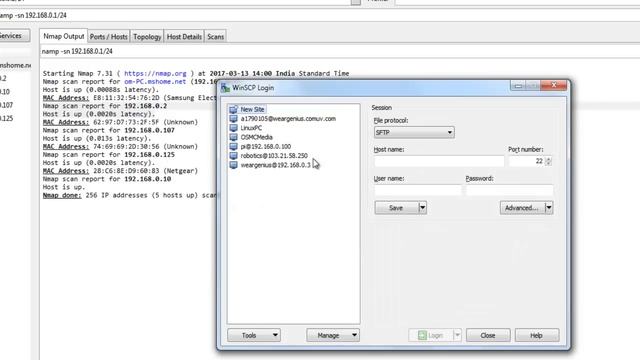Click the New Site computer icon
Image resolution: width=640 pixels, height=360 pixels.
coord(233,109)
